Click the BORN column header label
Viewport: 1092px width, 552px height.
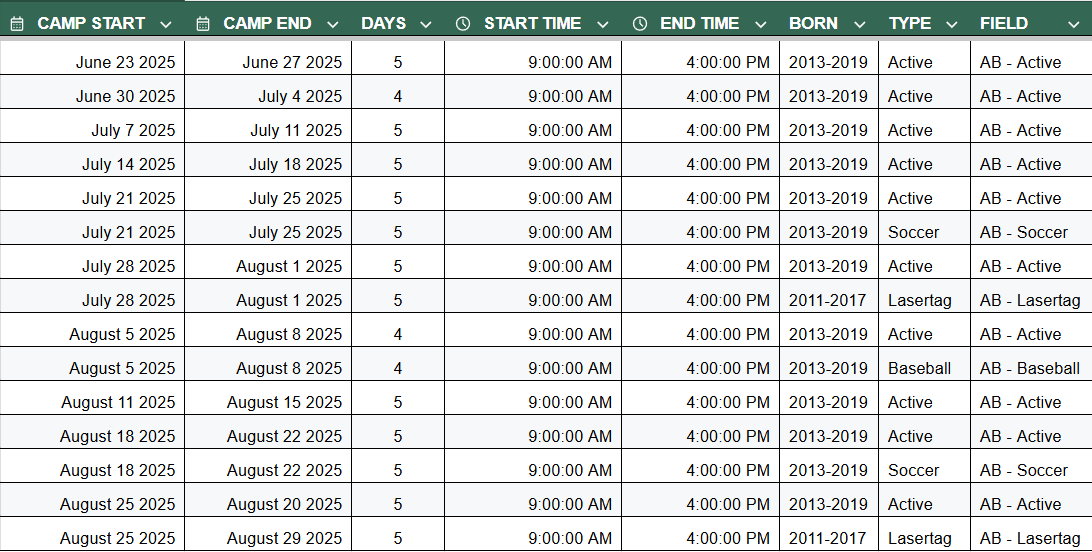click(x=813, y=24)
